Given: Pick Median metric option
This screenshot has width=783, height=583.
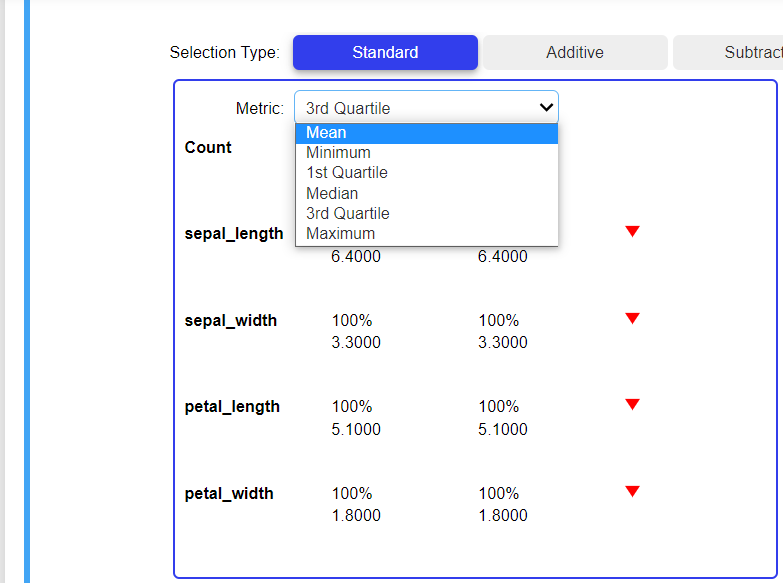Looking at the screenshot, I should coord(332,193).
